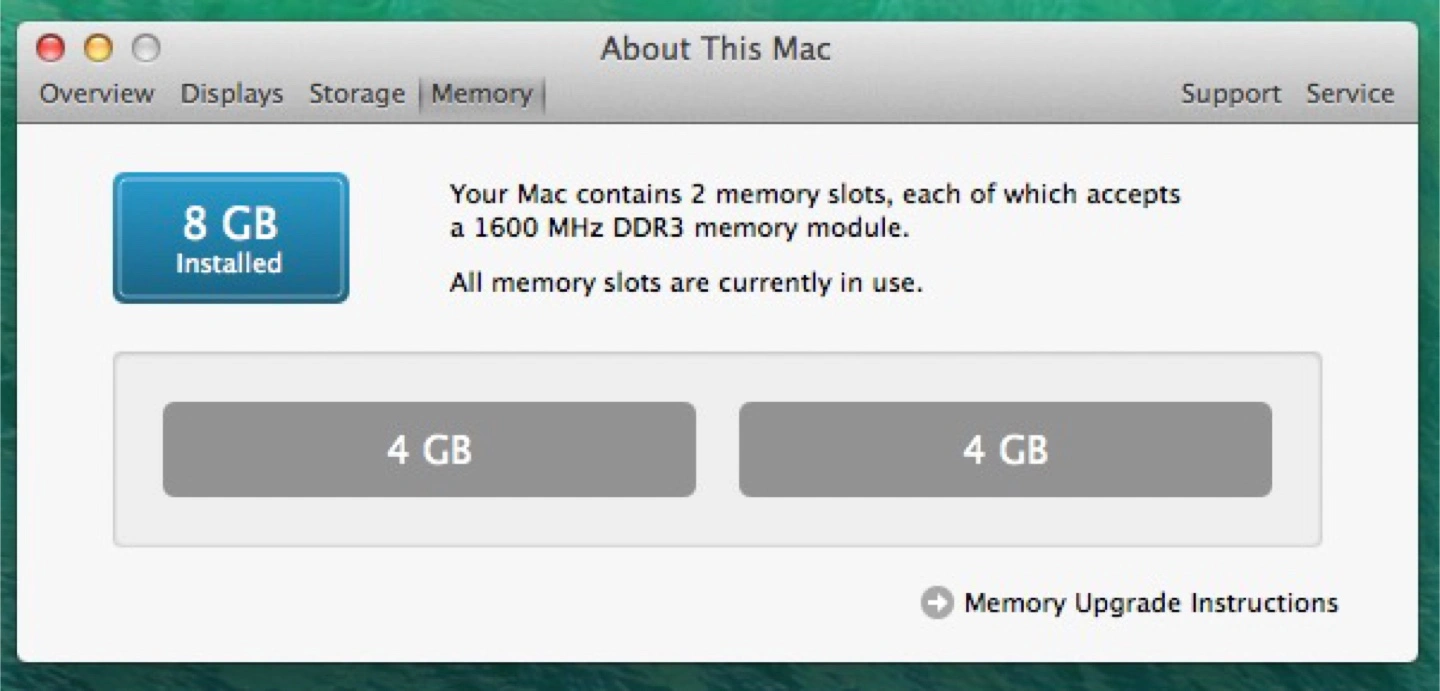The height and width of the screenshot is (691, 1440).
Task: Switch to the Overview tab
Action: [x=97, y=94]
